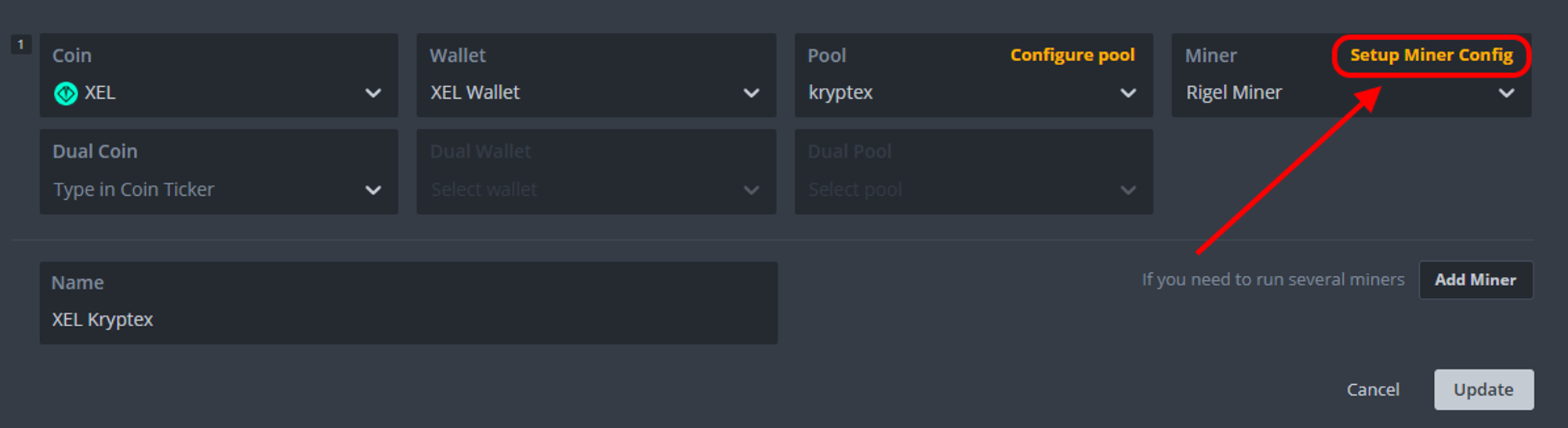Click the disabled Dual Wallet chevron
Screen dimensions: 1568x428
(x=751, y=190)
